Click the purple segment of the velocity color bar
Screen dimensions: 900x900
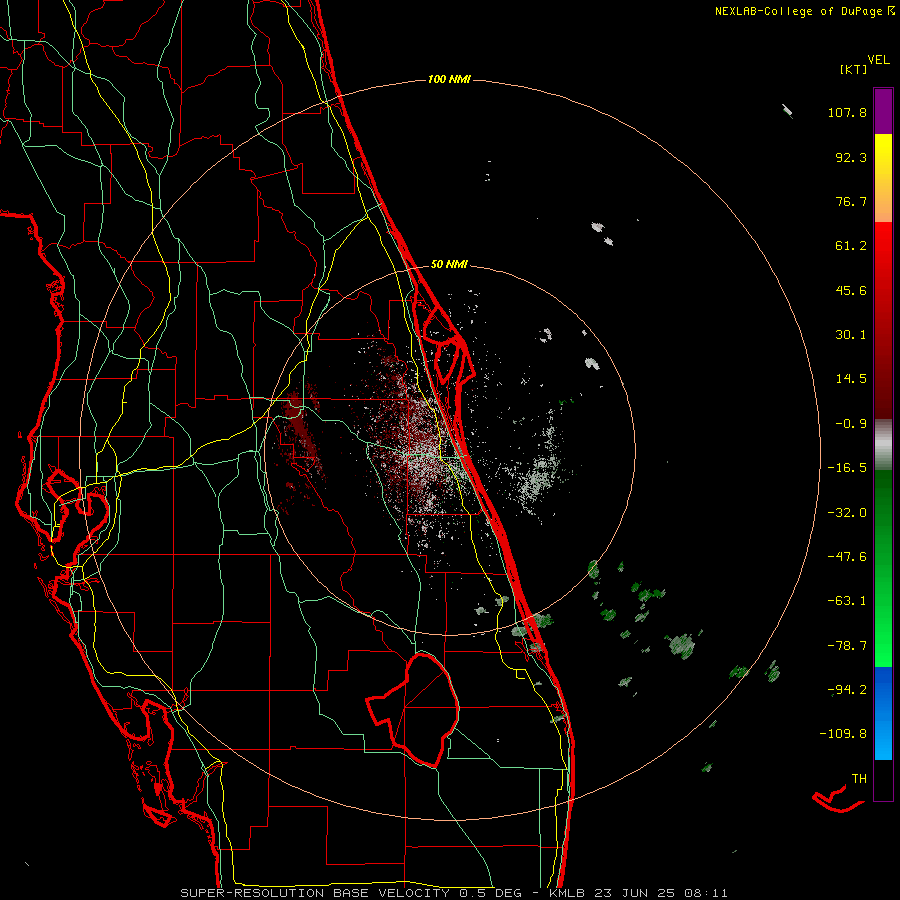point(883,111)
